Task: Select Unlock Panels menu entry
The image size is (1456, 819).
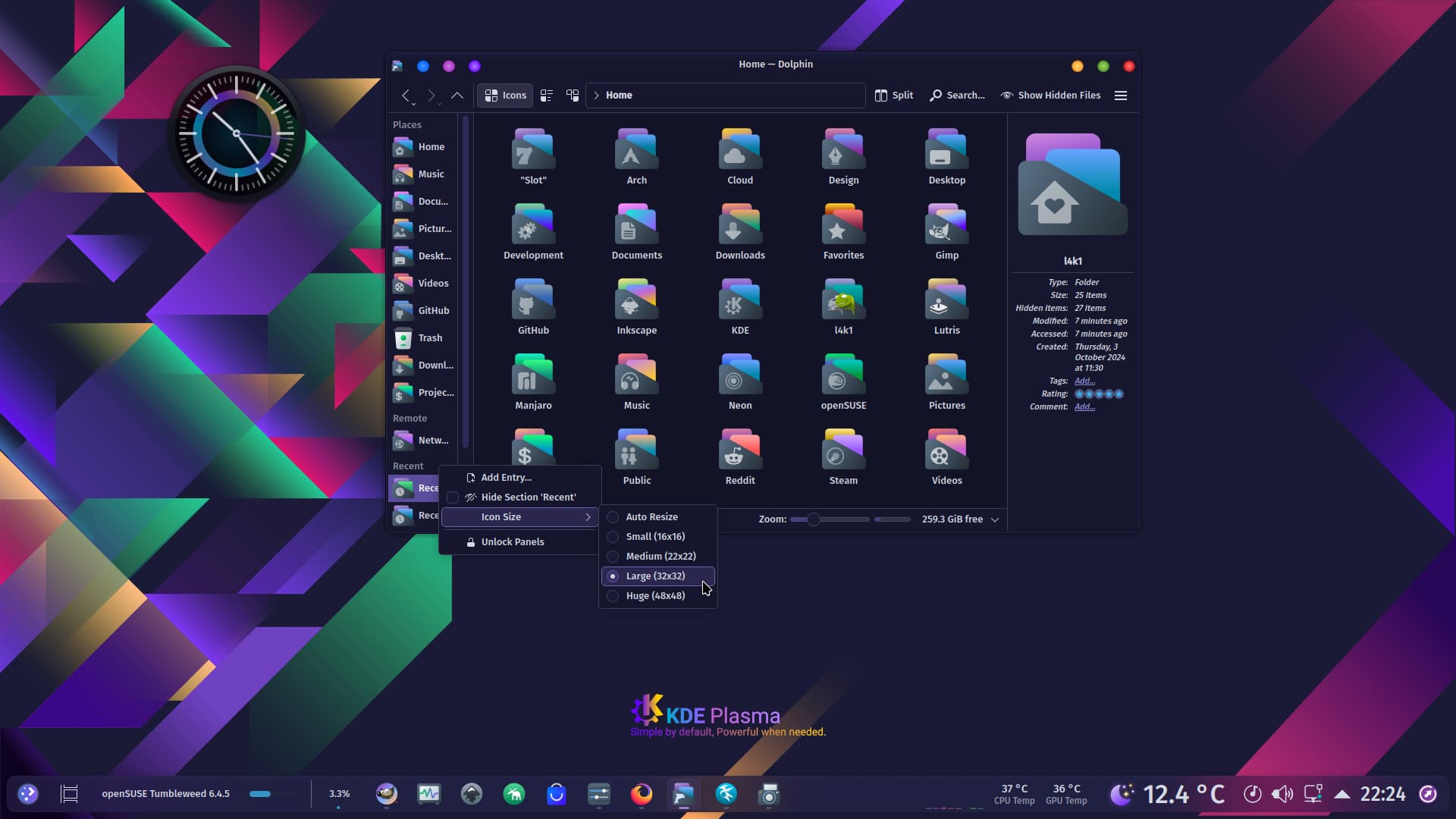Action: (x=512, y=542)
